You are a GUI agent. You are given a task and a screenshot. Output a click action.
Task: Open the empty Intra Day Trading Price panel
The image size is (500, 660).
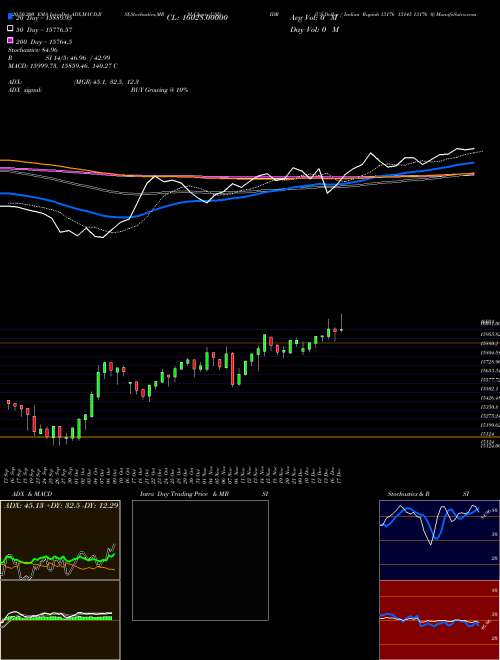[200, 560]
